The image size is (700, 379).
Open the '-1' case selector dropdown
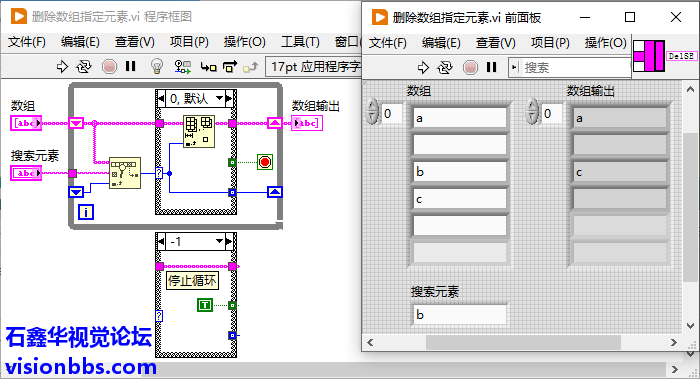pyautogui.click(x=220, y=242)
